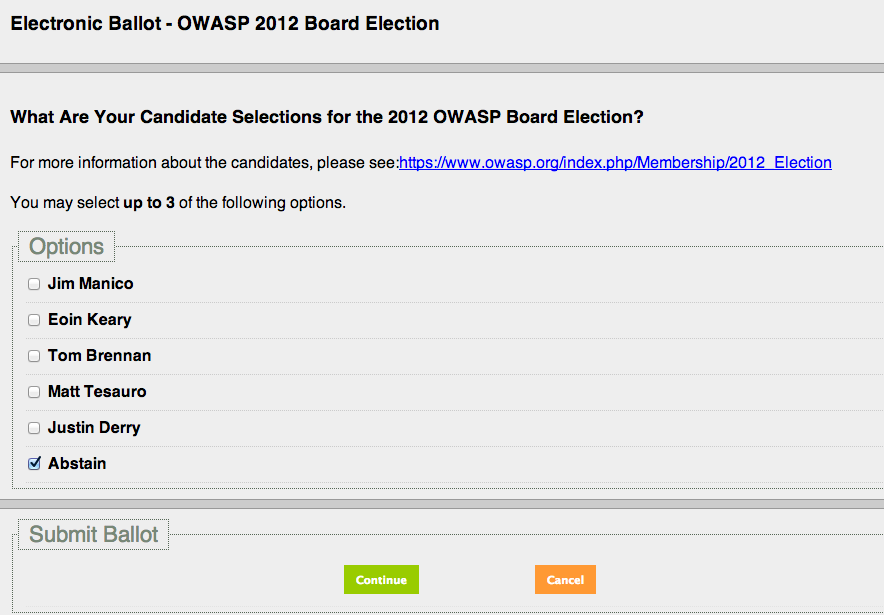The height and width of the screenshot is (615, 884).
Task: Check the Jim Manico checkbox
Action: point(34,284)
